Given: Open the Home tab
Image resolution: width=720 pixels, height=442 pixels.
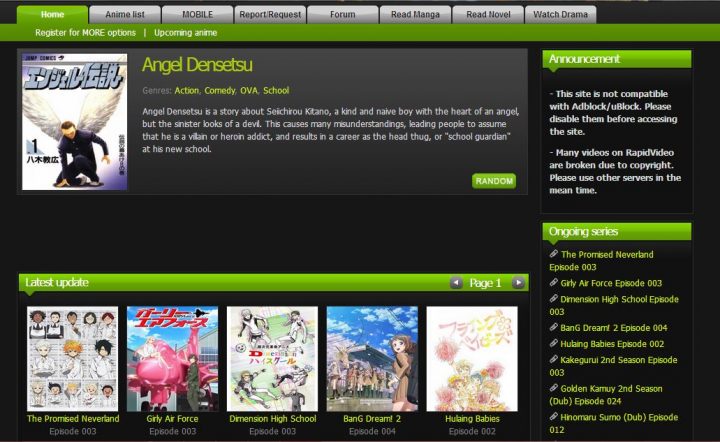Looking at the screenshot, I should [x=52, y=14].
